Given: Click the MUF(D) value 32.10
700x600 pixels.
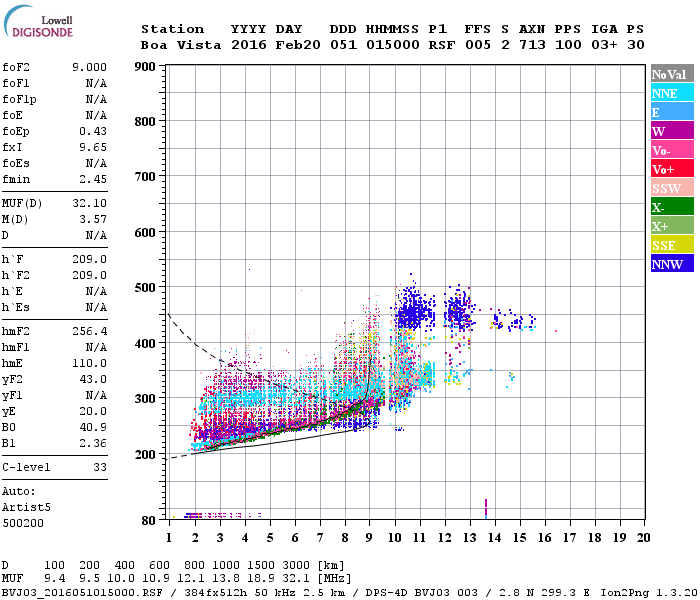Looking at the screenshot, I should [89, 203].
